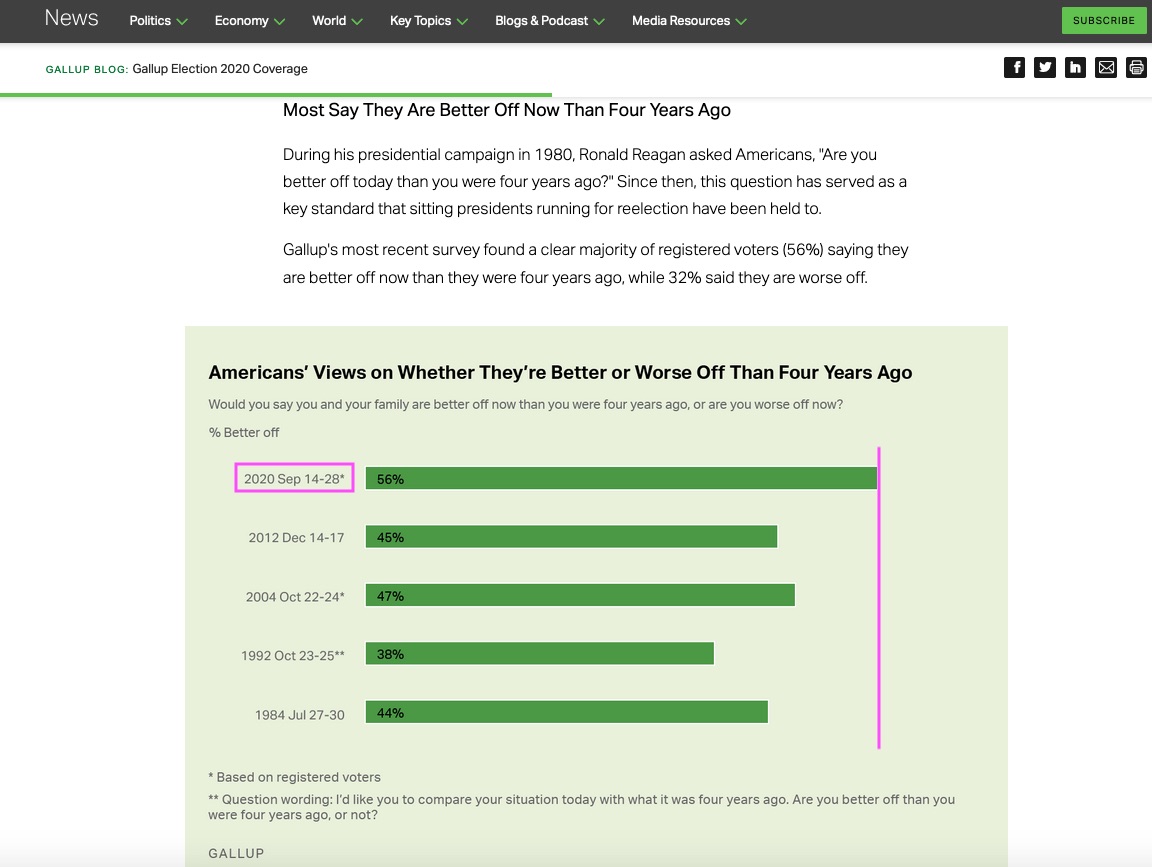Image resolution: width=1152 pixels, height=867 pixels.
Task: Click the 44% bar for 1984
Action: pos(567,712)
